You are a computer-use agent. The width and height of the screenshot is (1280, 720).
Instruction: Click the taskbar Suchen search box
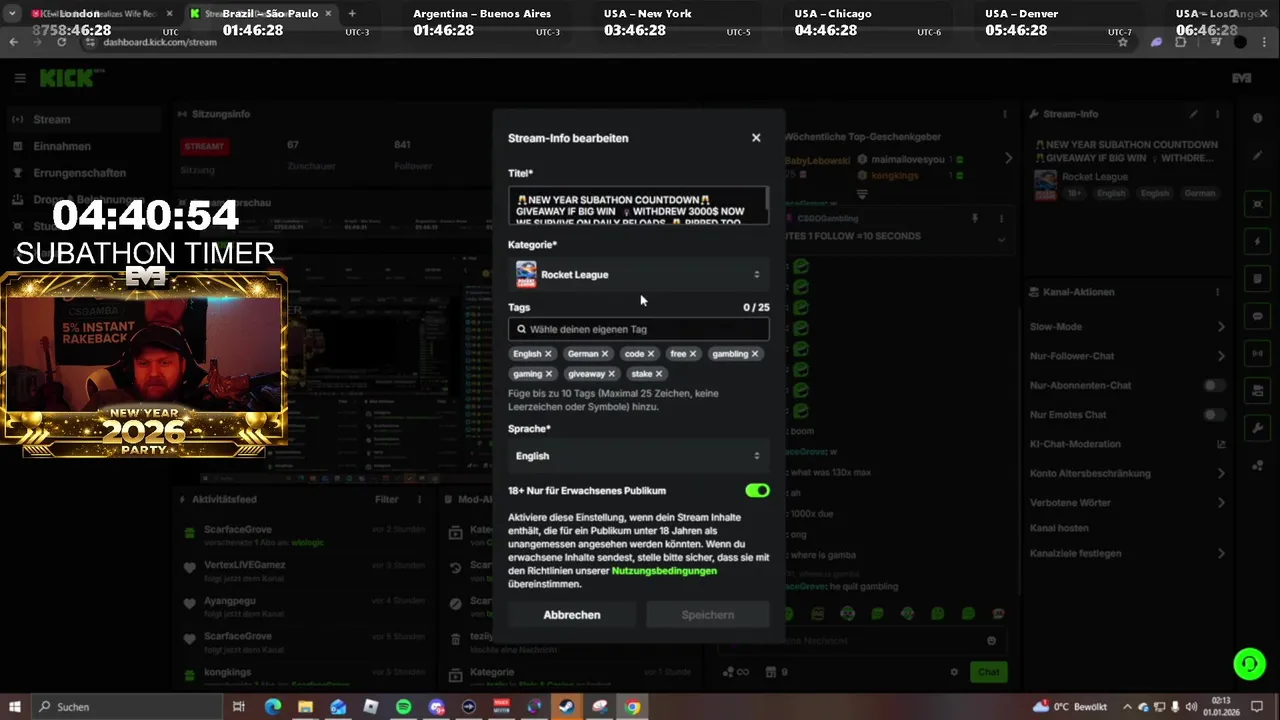tap(128, 707)
